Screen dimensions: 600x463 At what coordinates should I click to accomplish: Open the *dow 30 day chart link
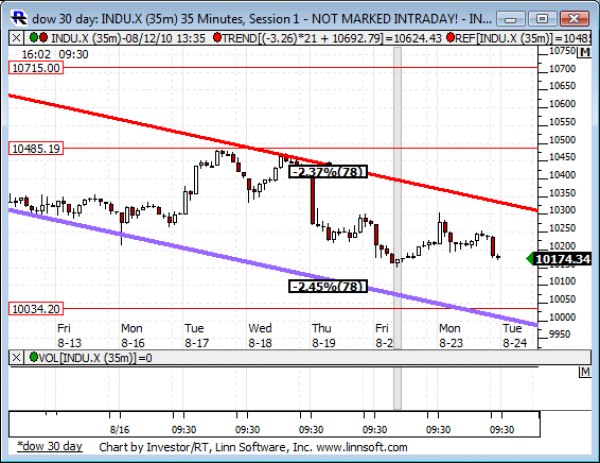click(50, 446)
